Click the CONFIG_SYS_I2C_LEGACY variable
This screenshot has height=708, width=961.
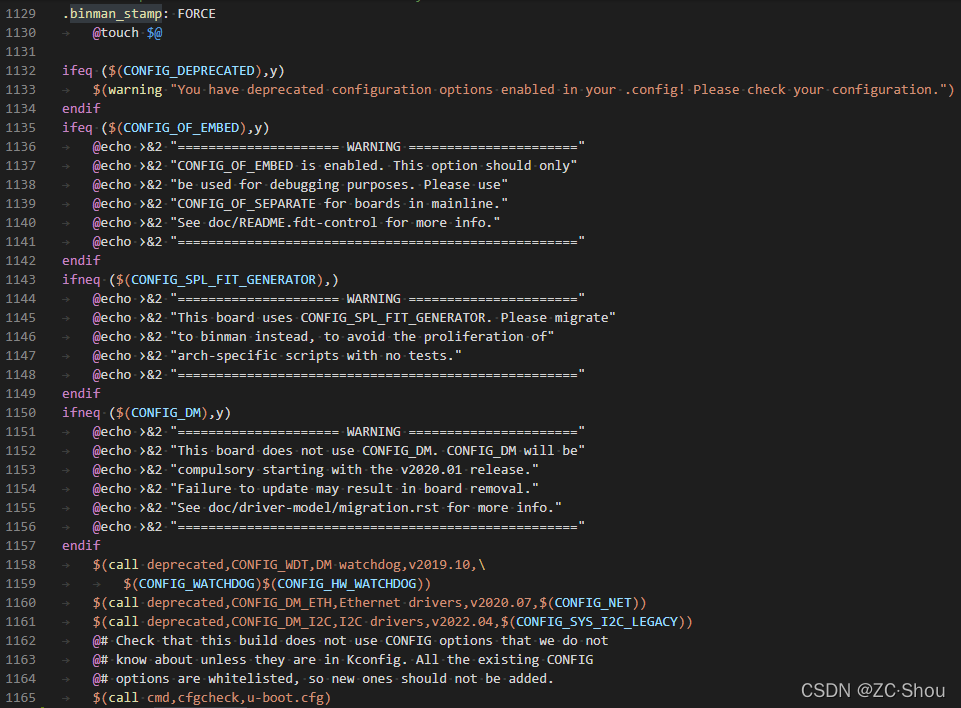click(596, 622)
